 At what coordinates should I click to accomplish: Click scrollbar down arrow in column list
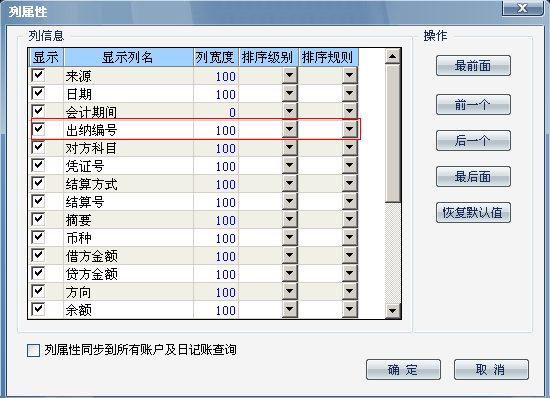point(393,310)
